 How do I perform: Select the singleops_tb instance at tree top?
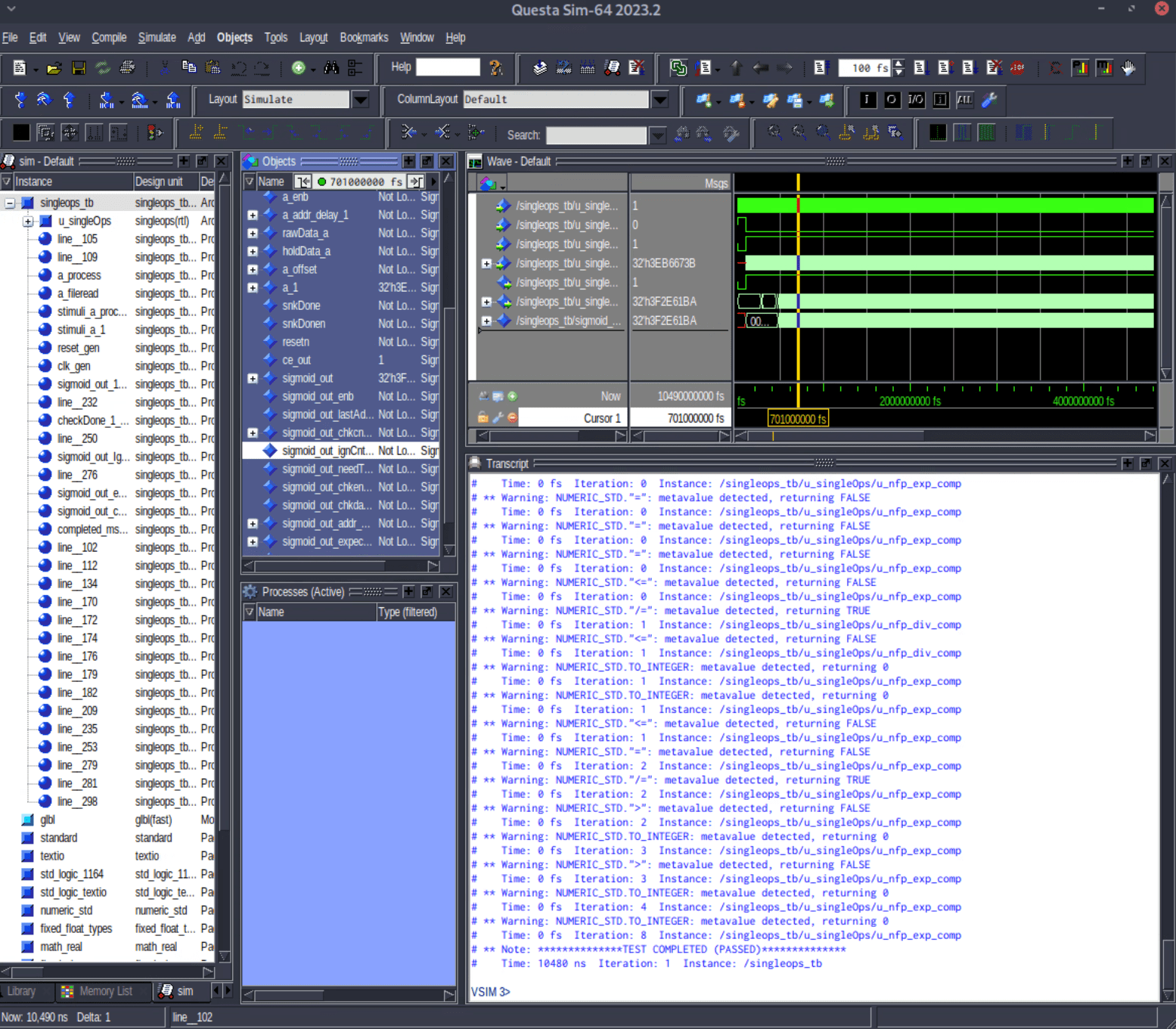coord(67,202)
